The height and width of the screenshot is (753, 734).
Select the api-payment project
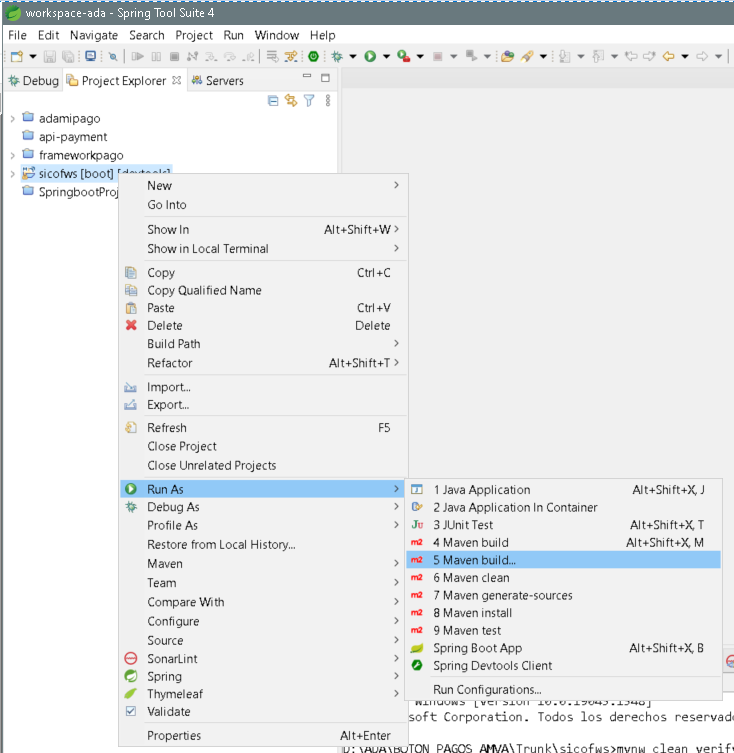point(73,137)
